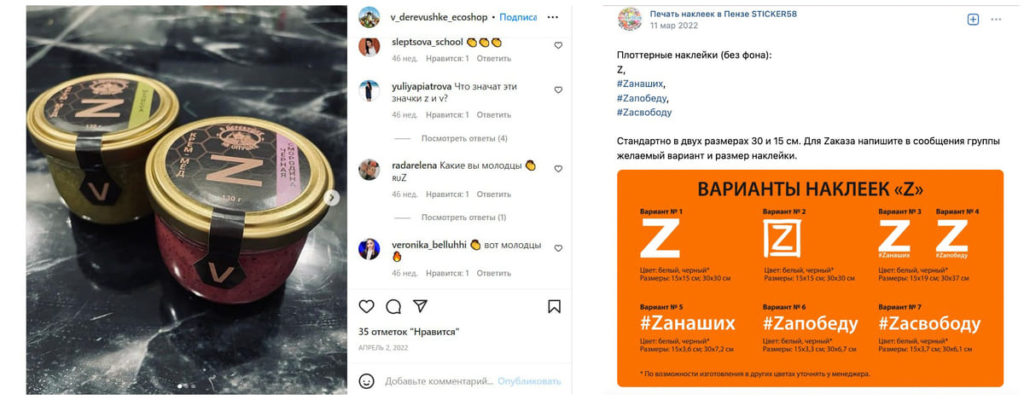Open the emoji picker smiley icon
The height and width of the screenshot is (400, 1024).
coord(367,380)
